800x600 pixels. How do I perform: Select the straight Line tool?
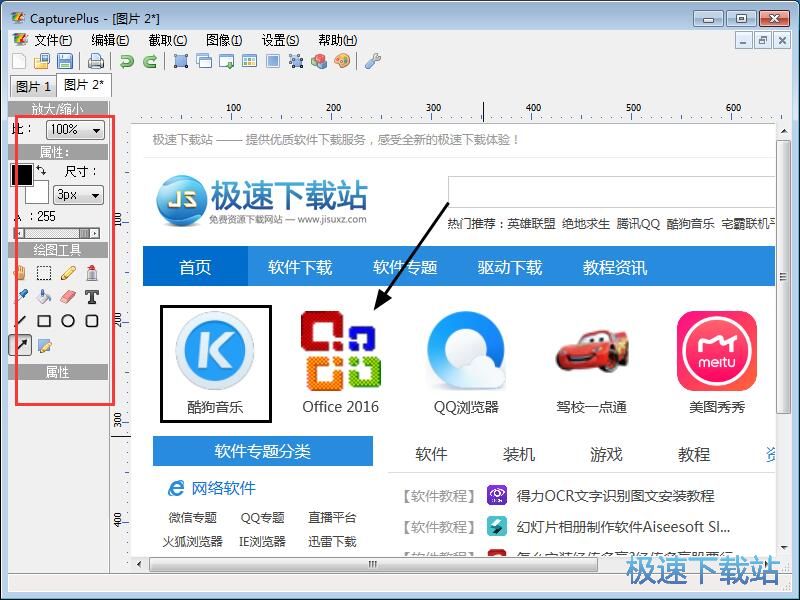point(20,321)
